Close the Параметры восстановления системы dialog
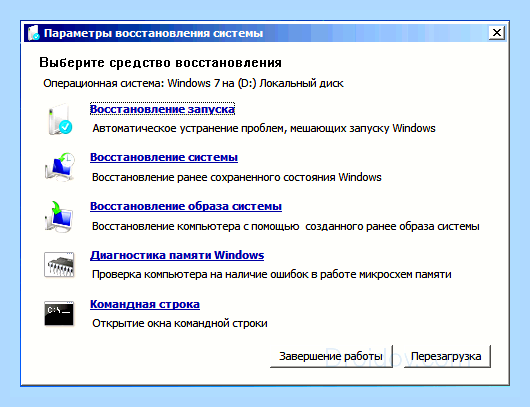Screen dimensions: 530x407 497,33
